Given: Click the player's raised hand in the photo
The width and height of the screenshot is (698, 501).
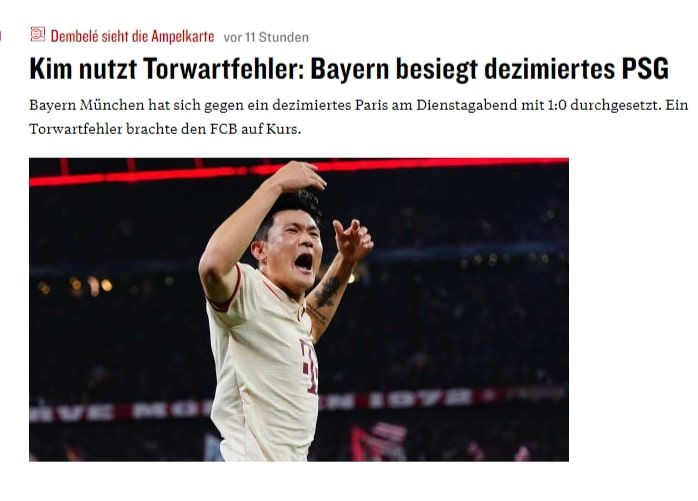Looking at the screenshot, I should [299, 176].
